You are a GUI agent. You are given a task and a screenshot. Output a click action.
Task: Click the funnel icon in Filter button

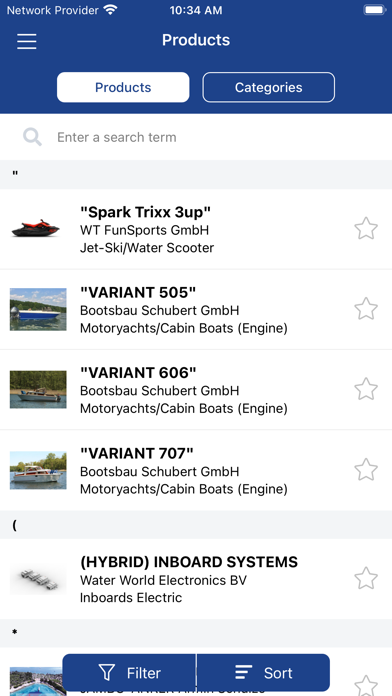[x=107, y=673]
